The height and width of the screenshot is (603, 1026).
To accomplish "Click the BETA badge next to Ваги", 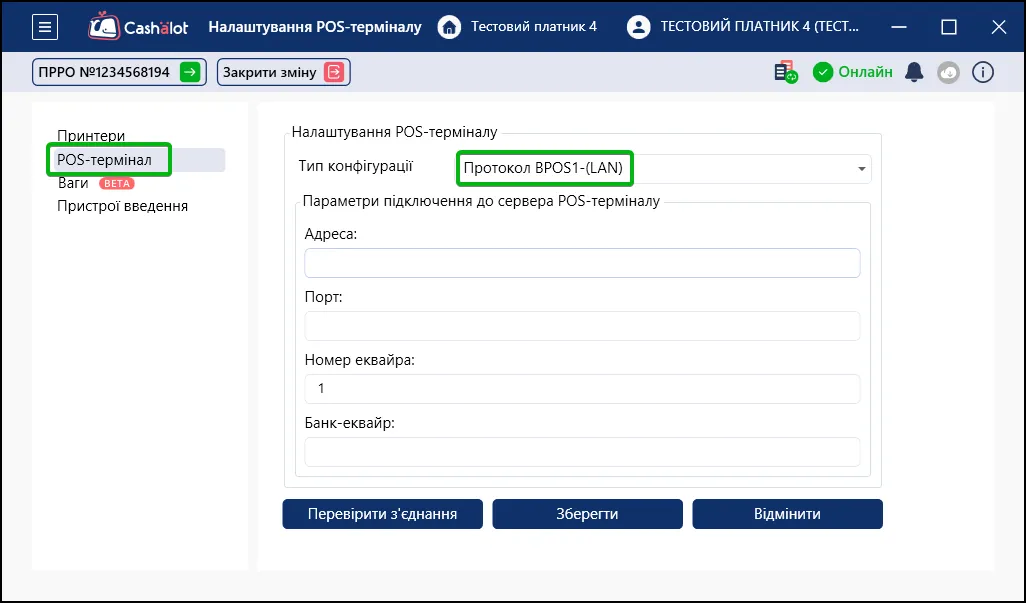I will (x=117, y=183).
